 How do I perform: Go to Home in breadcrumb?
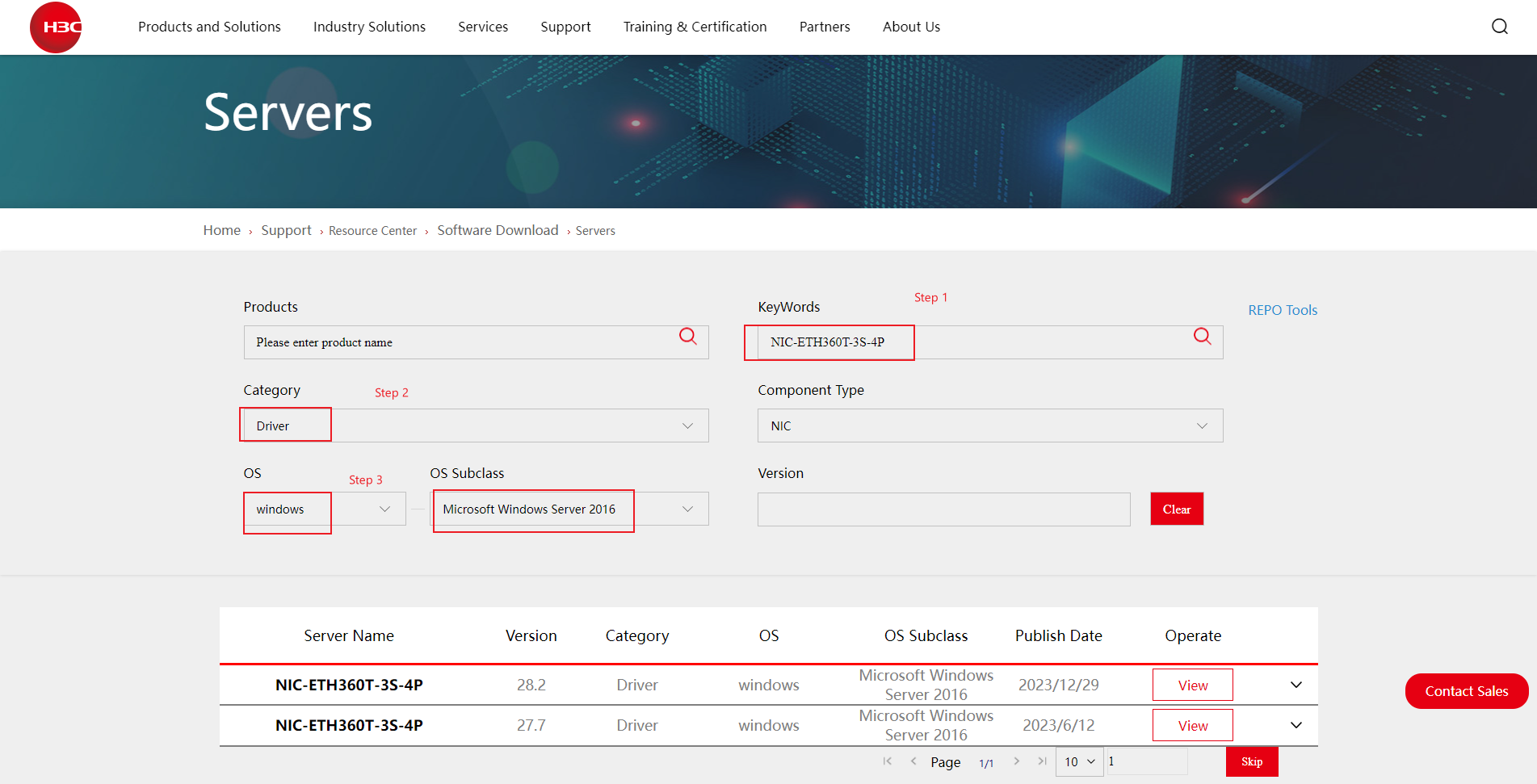pos(222,230)
